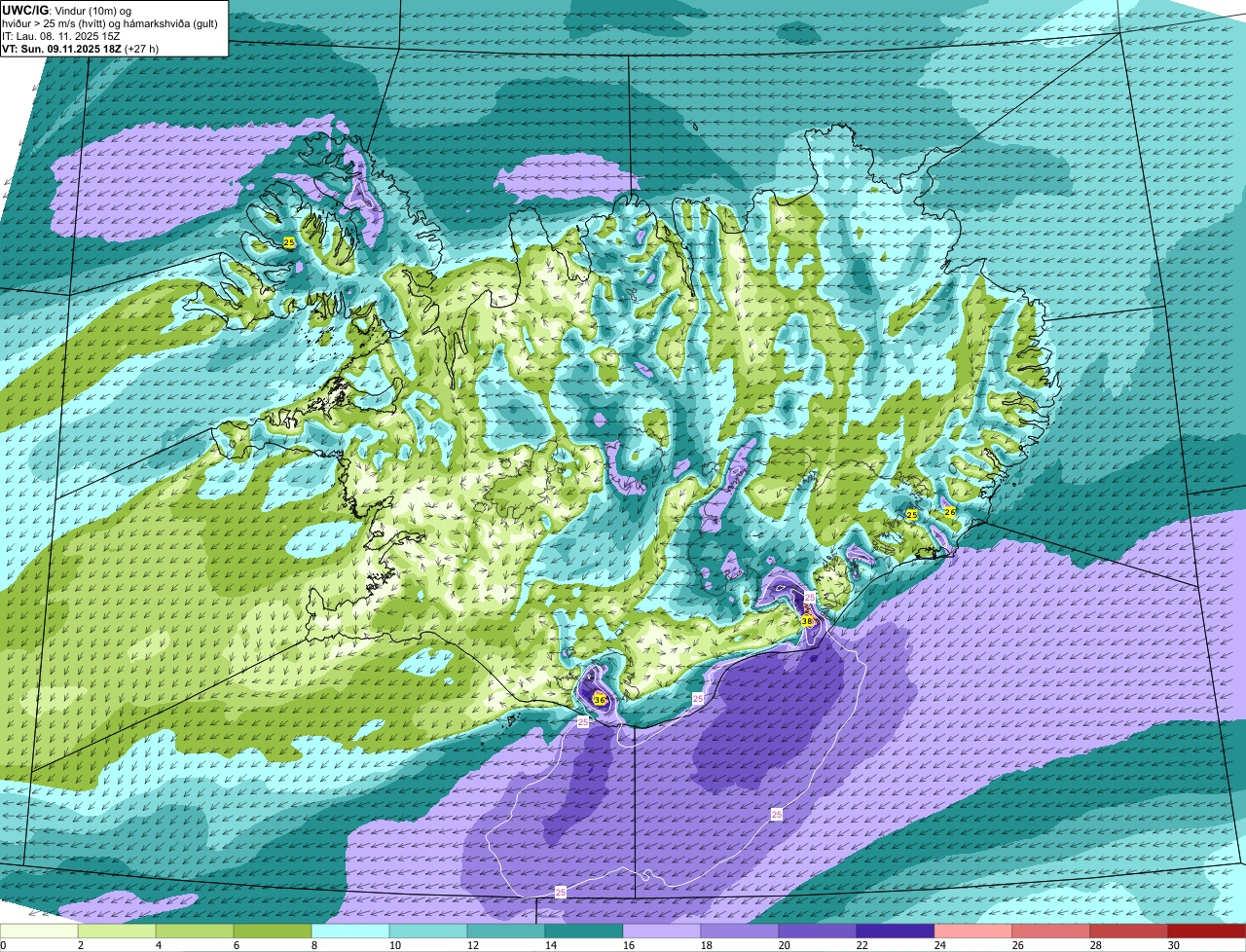This screenshot has height=952, width=1246.
Task: Click the pale yellow 0–2 m/s legend swatch
Action: coord(39,931)
